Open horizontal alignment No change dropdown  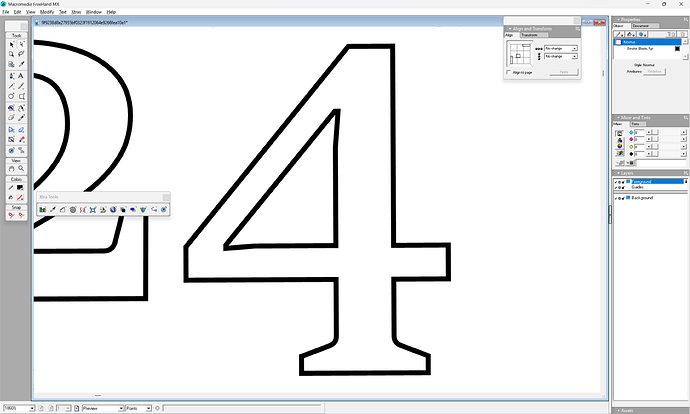point(574,48)
